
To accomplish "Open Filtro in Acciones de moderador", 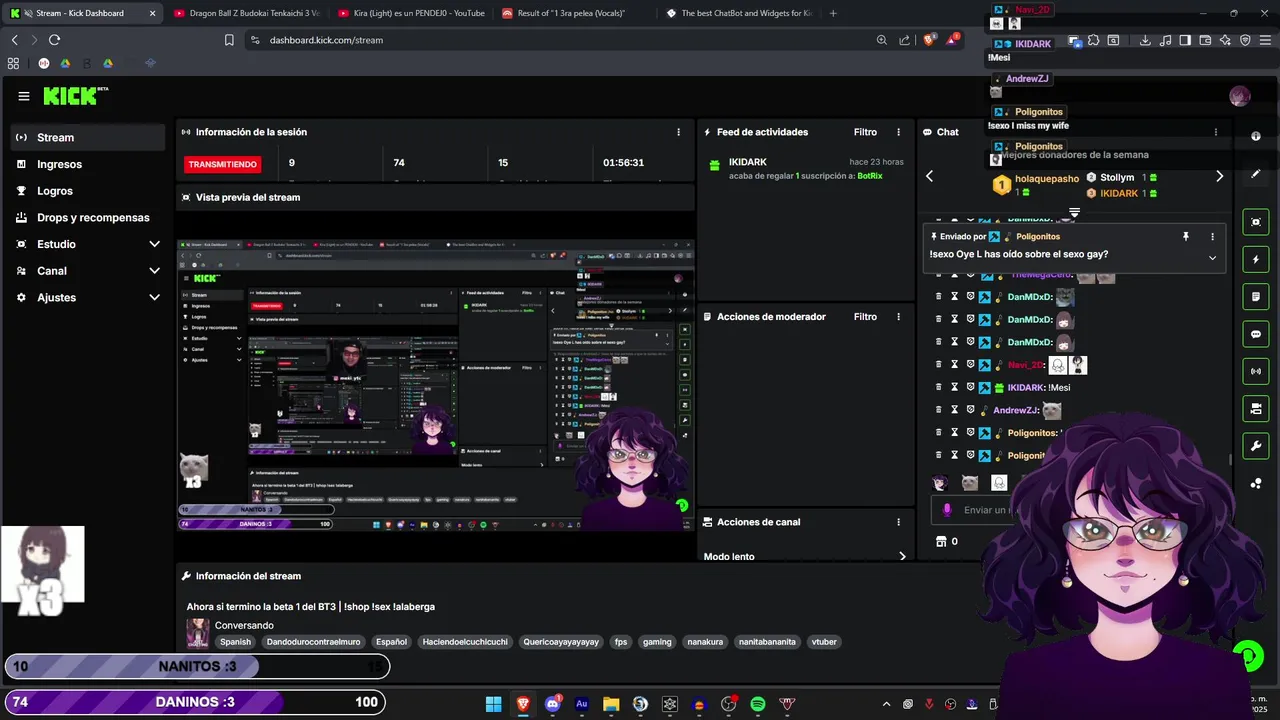I will click(865, 317).
